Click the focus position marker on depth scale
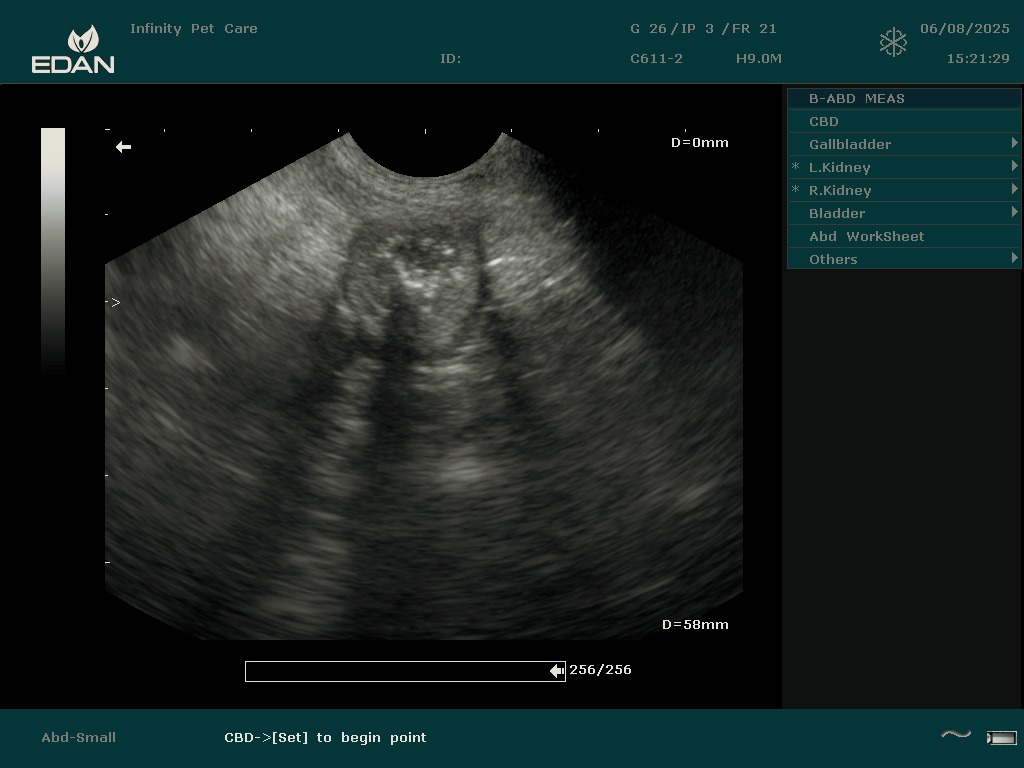 tap(115, 302)
